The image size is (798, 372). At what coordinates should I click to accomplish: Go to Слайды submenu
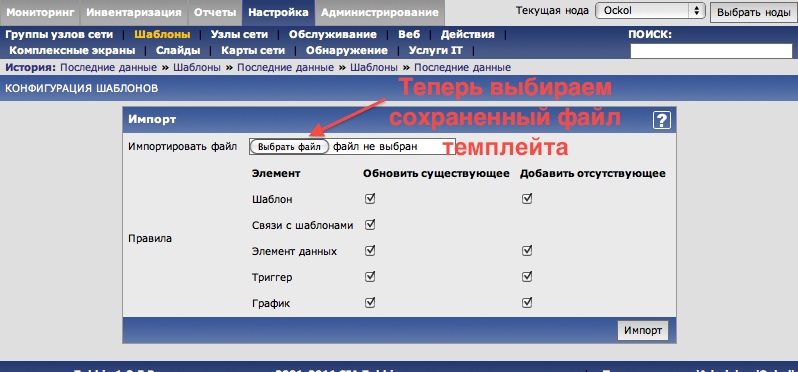click(x=178, y=50)
